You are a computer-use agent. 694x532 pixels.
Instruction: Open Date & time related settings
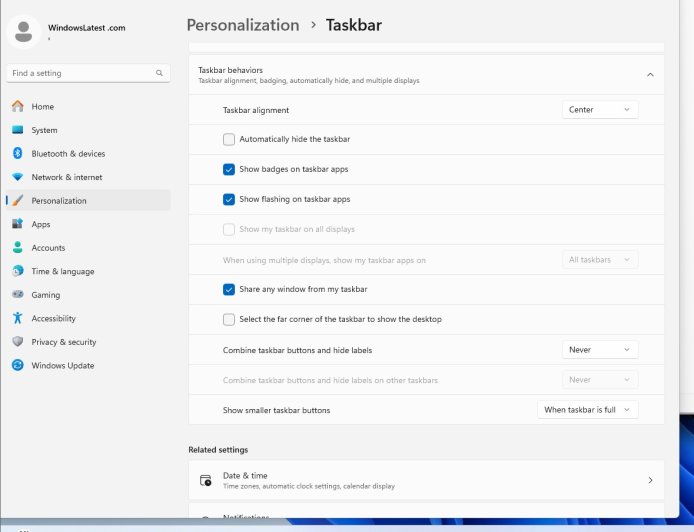pos(425,480)
